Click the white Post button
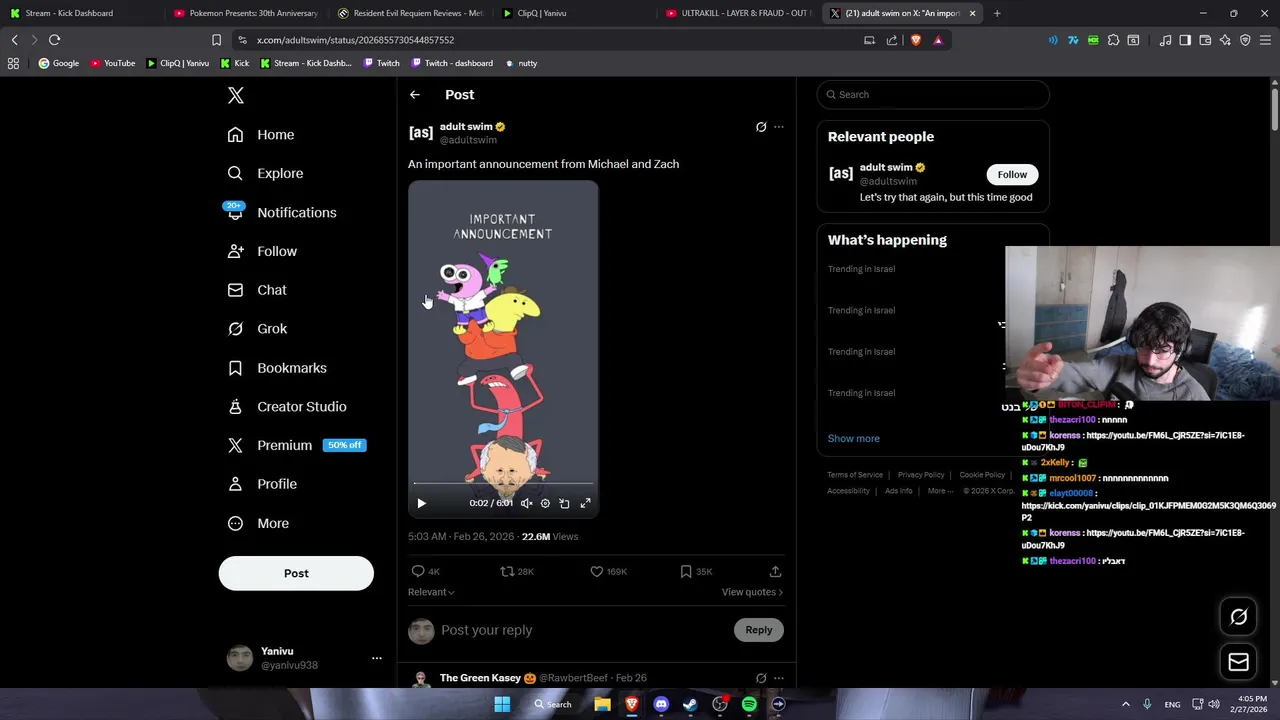Image resolution: width=1280 pixels, height=720 pixels. tap(296, 573)
